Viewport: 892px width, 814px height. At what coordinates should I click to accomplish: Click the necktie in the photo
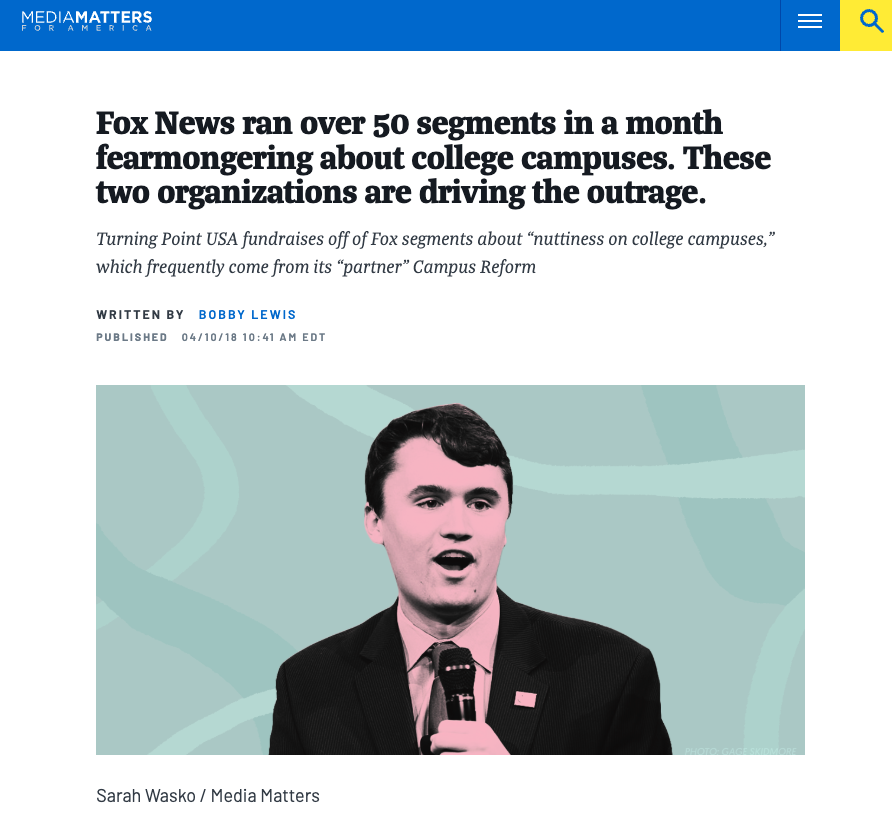coord(437,690)
